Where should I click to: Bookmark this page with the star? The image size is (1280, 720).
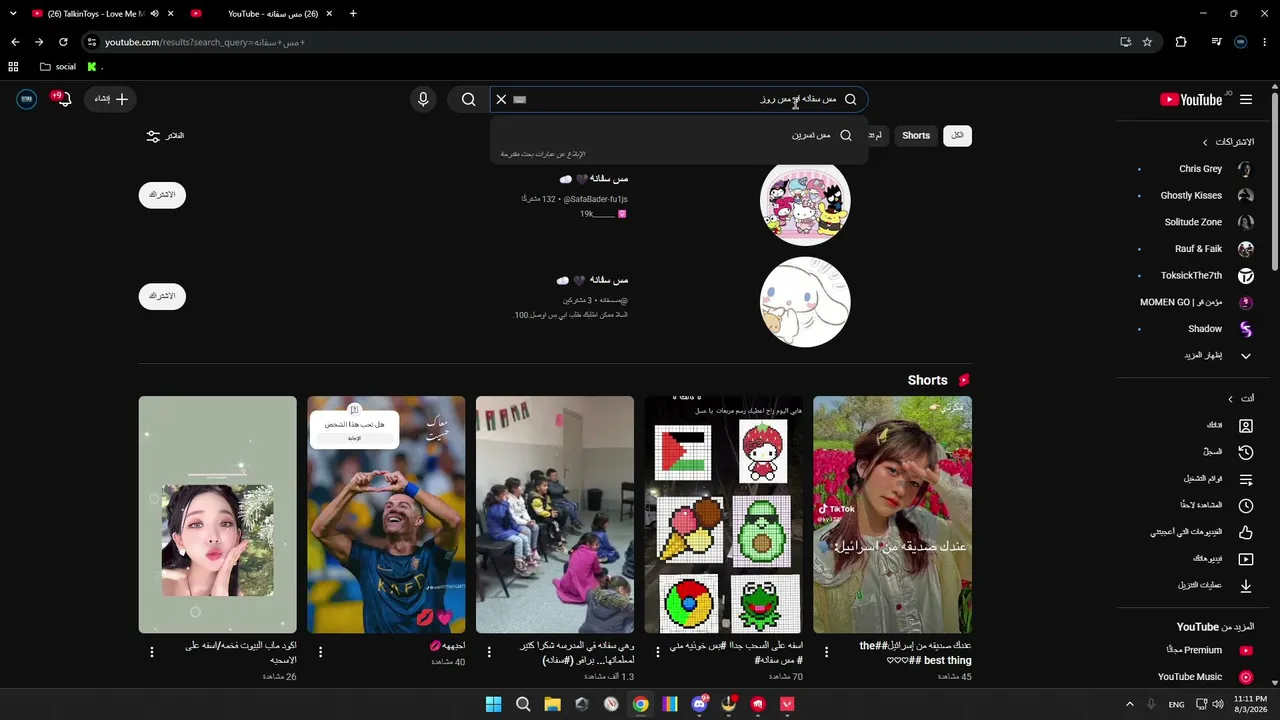(x=1147, y=42)
